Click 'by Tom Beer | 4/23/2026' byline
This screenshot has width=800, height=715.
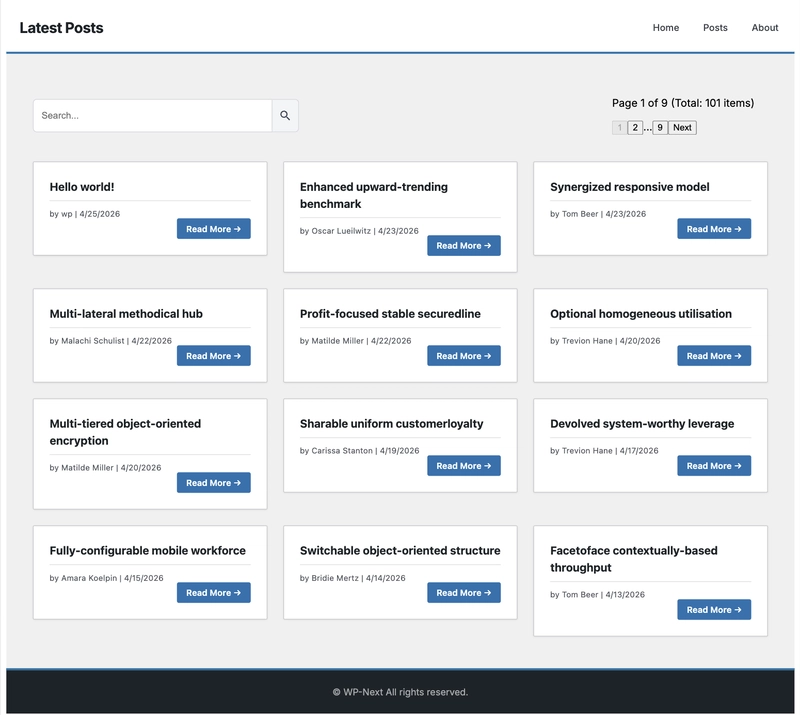coord(598,214)
